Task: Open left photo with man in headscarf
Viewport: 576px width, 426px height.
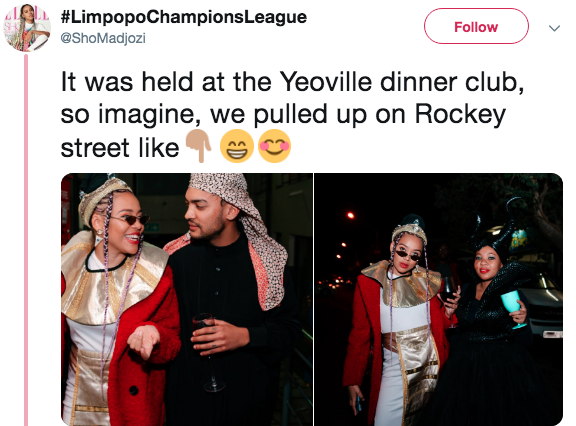Action: pos(187,299)
